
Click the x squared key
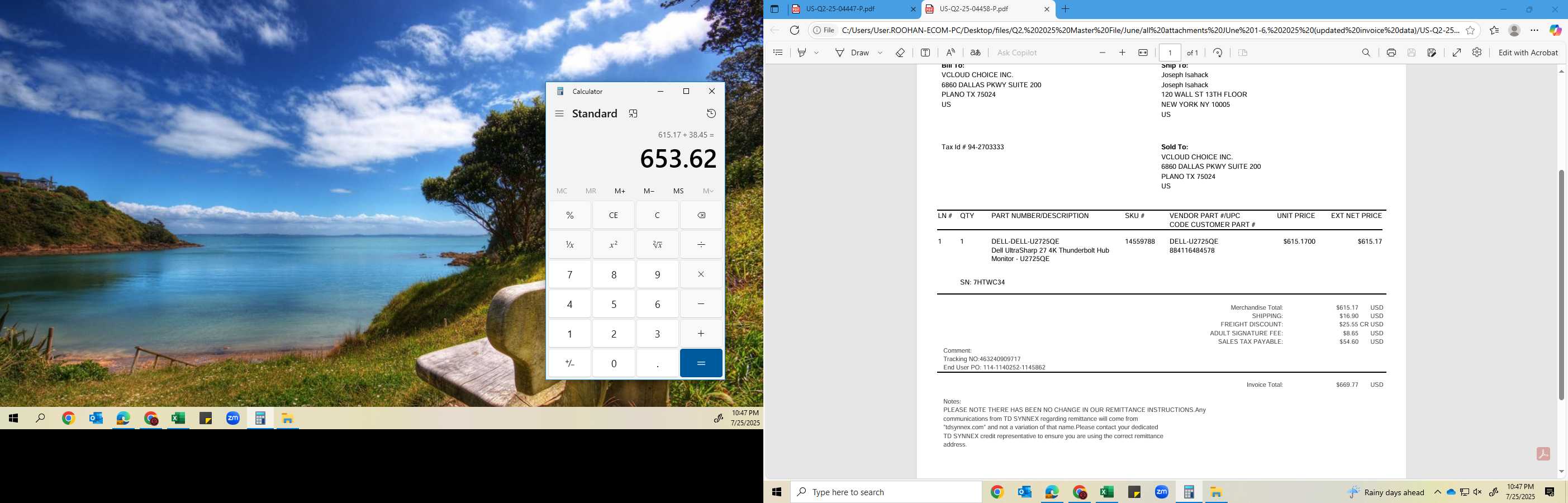pos(614,244)
